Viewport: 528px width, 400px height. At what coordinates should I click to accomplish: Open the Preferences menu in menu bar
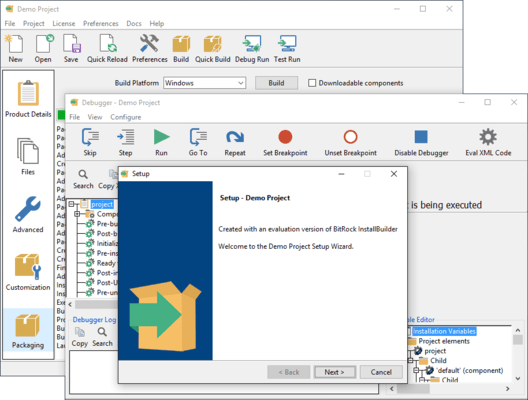(x=101, y=24)
